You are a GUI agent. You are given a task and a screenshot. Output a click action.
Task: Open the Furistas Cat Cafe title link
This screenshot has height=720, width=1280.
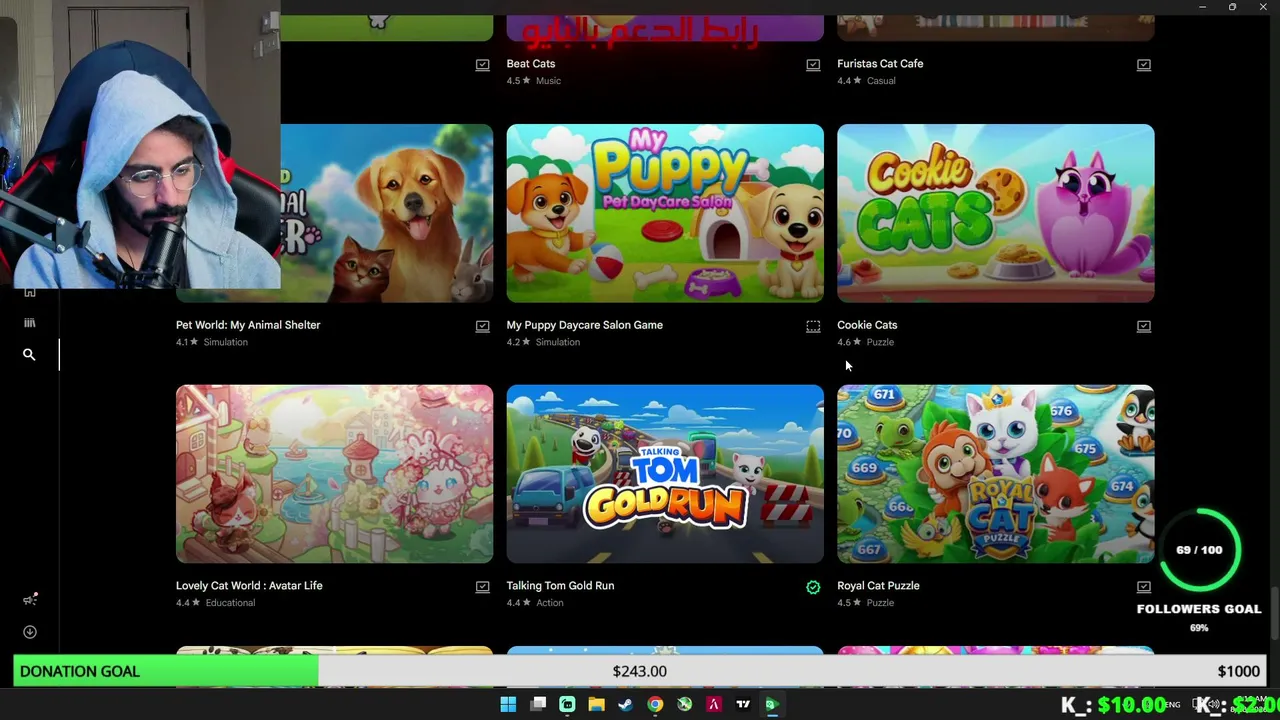pos(880,64)
